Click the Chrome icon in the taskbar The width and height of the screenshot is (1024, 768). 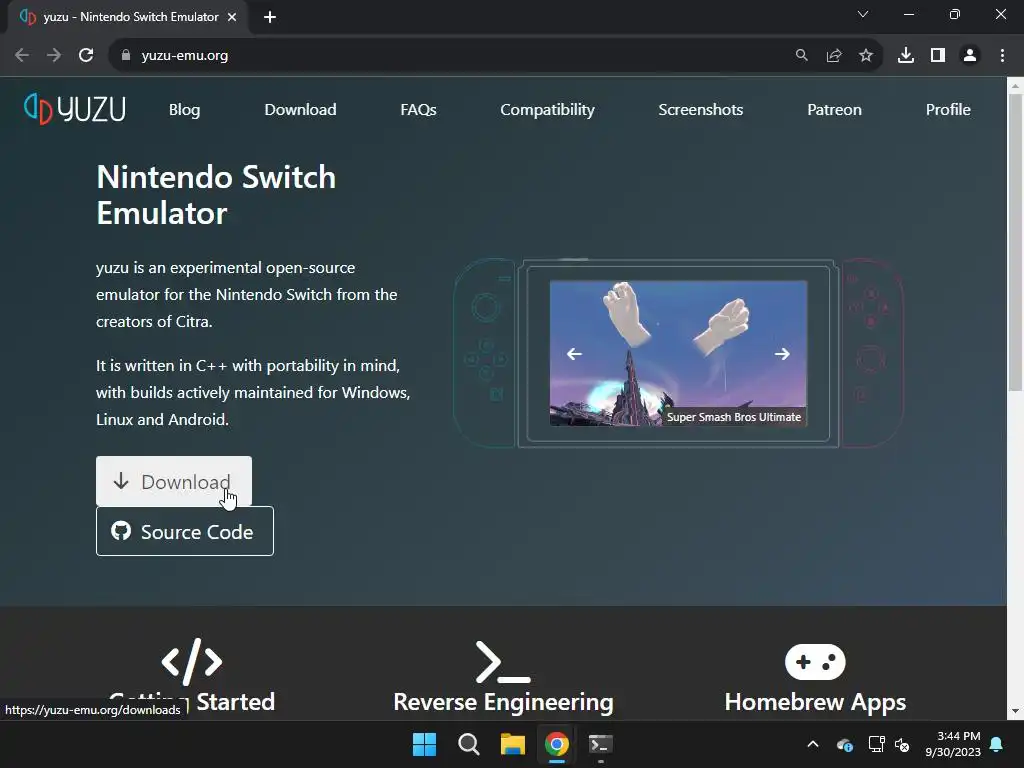coord(557,744)
